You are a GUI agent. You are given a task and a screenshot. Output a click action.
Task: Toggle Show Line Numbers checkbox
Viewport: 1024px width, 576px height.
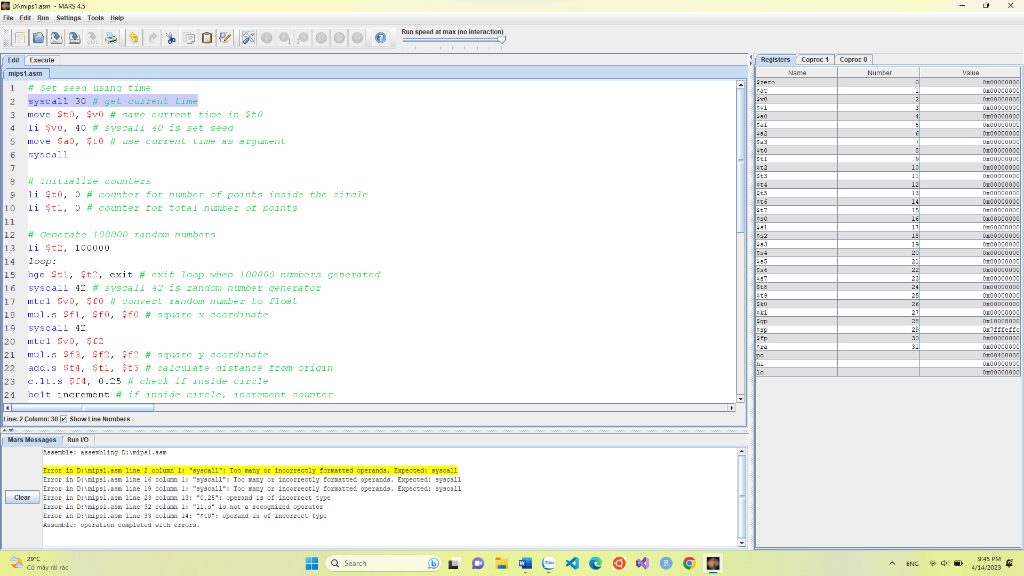pos(63,419)
